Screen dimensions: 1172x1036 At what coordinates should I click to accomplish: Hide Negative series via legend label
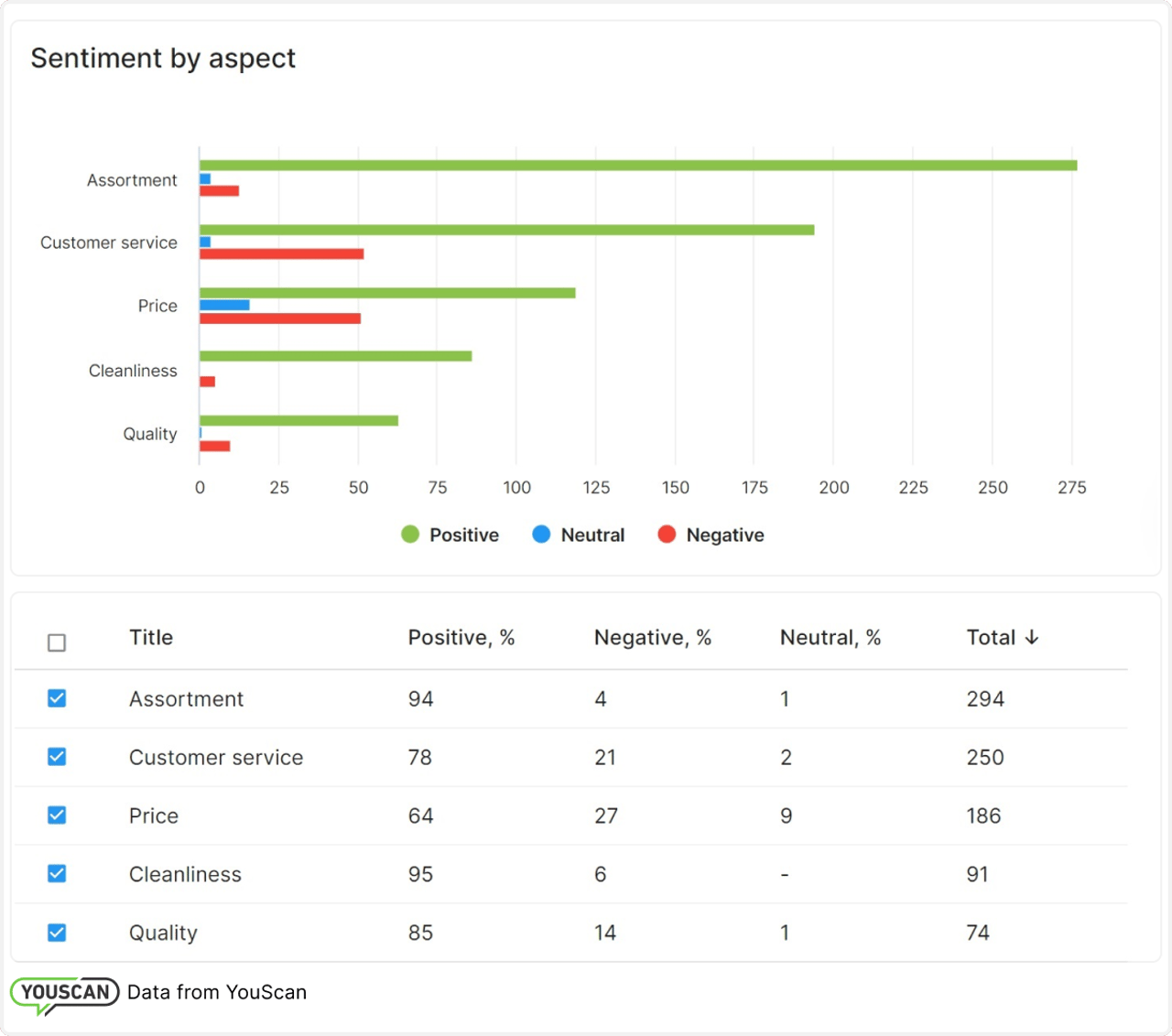pyautogui.click(x=724, y=535)
